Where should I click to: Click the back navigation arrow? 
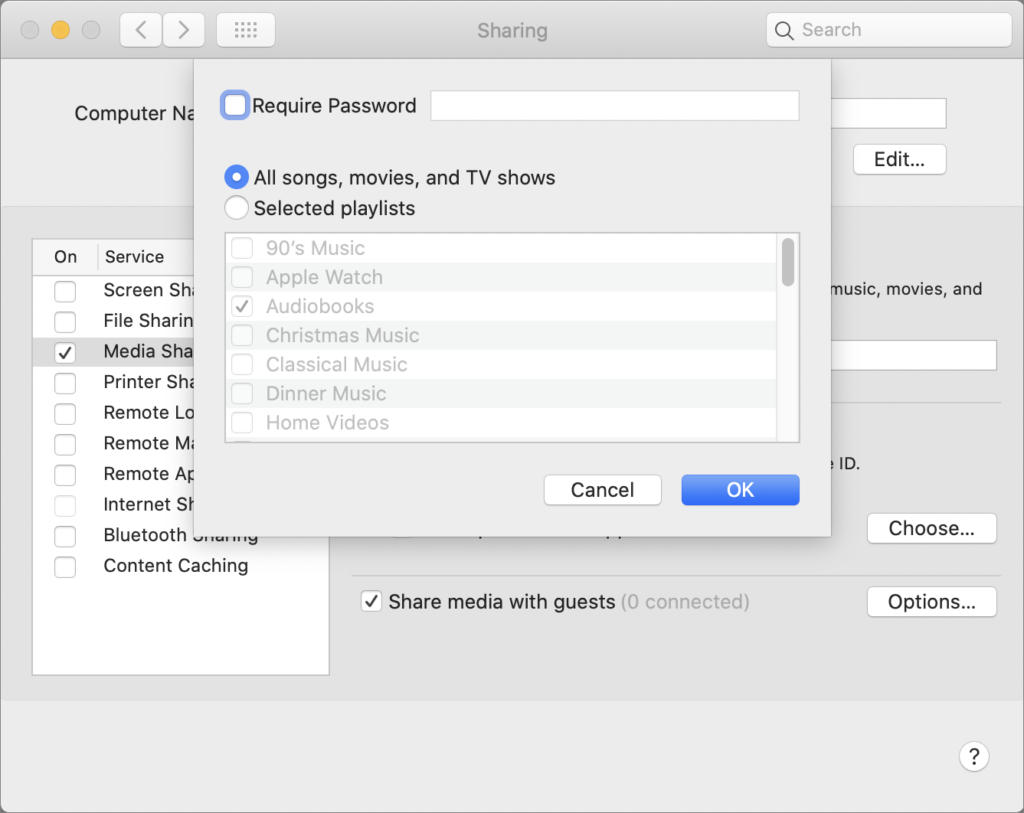[x=141, y=30]
